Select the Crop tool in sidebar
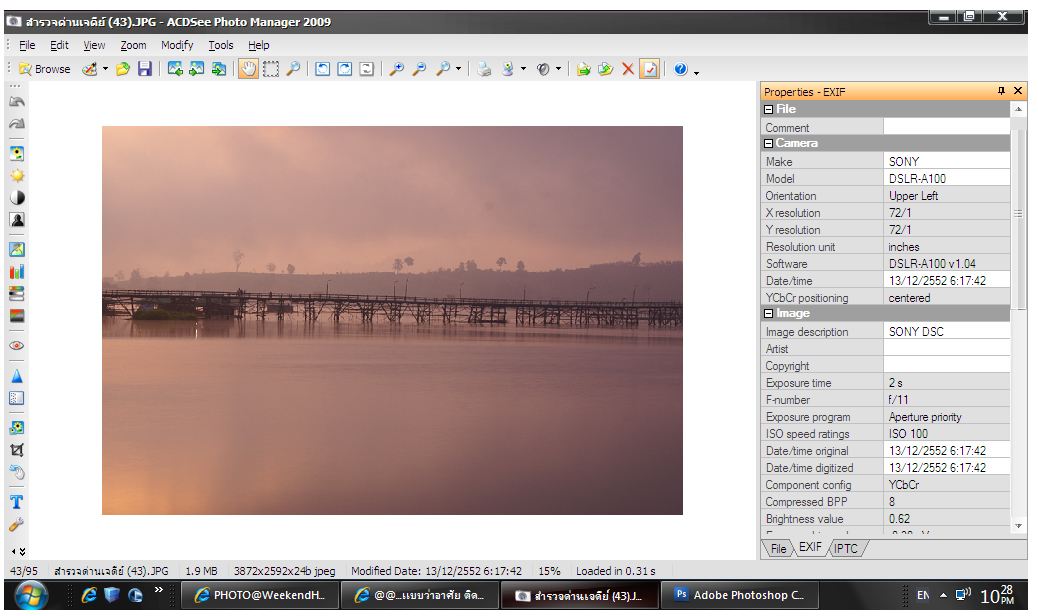 (x=17, y=450)
